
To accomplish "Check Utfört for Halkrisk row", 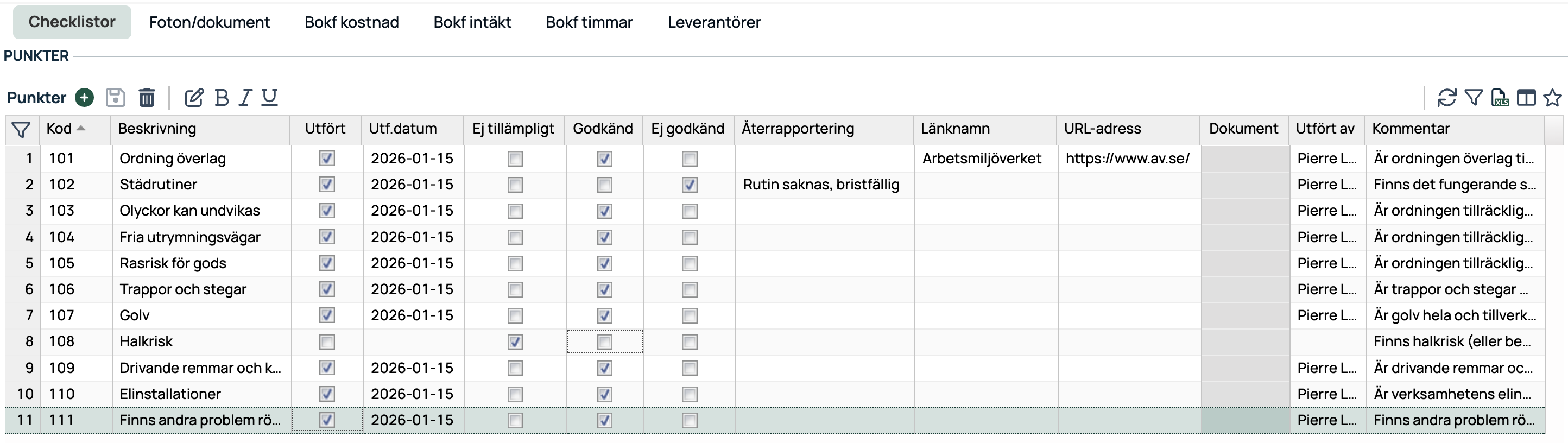I will 327,342.
